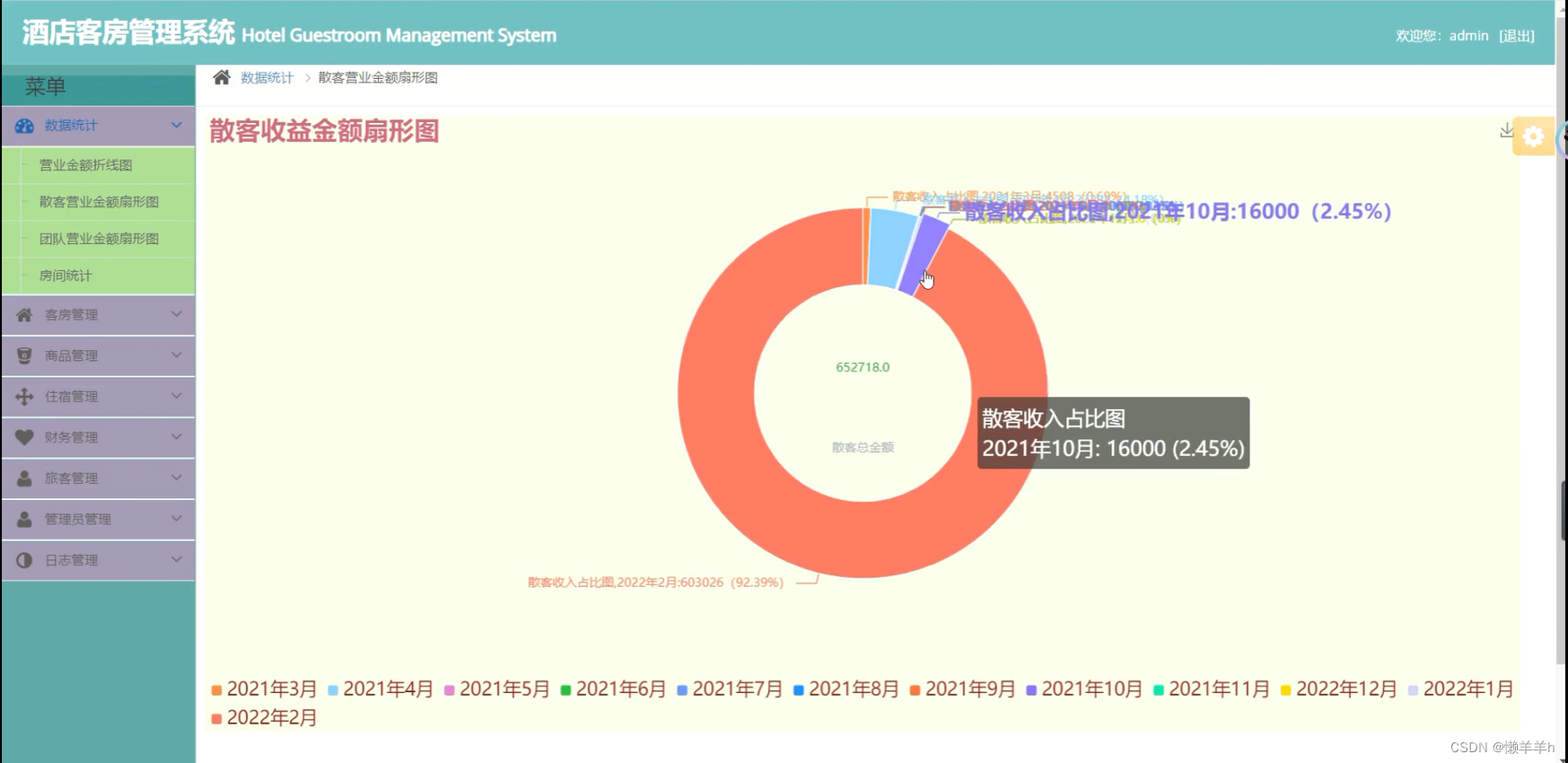Toggle 2021年10月 legend item
This screenshot has height=763, width=1568.
tap(1084, 689)
